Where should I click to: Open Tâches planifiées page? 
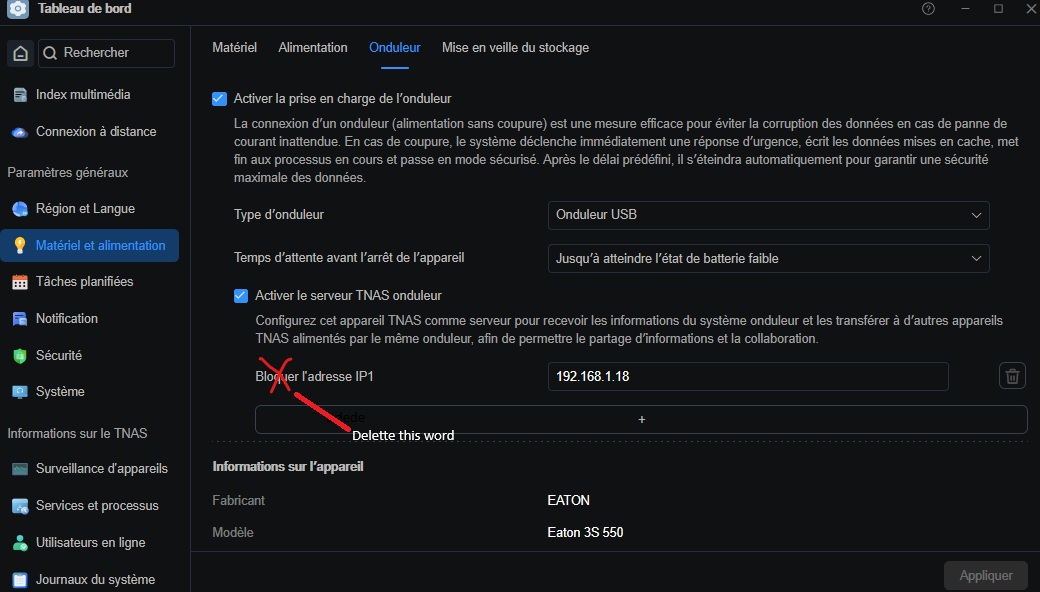pyautogui.click(x=84, y=282)
